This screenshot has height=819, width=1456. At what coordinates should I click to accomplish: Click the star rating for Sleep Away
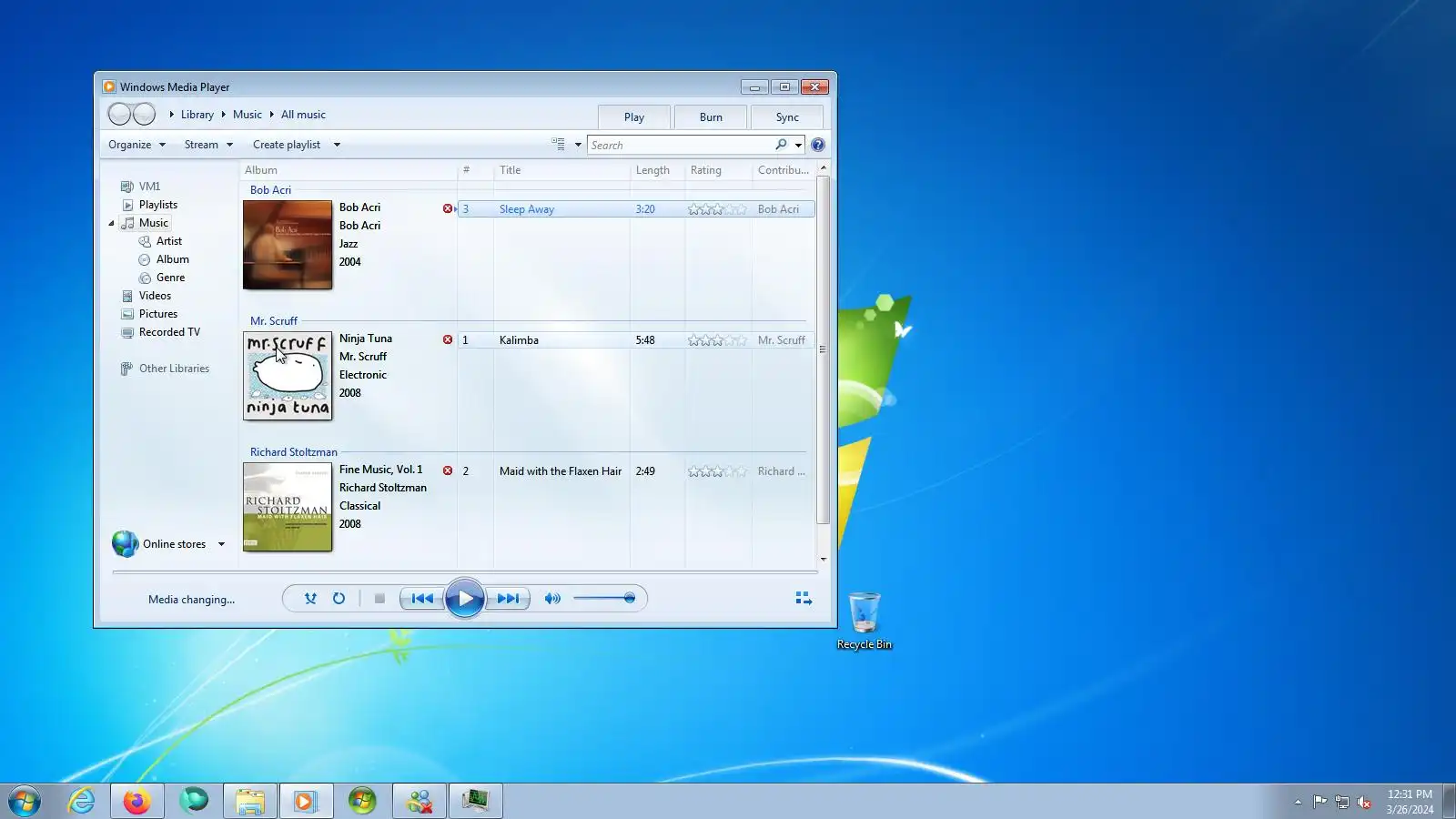717,209
